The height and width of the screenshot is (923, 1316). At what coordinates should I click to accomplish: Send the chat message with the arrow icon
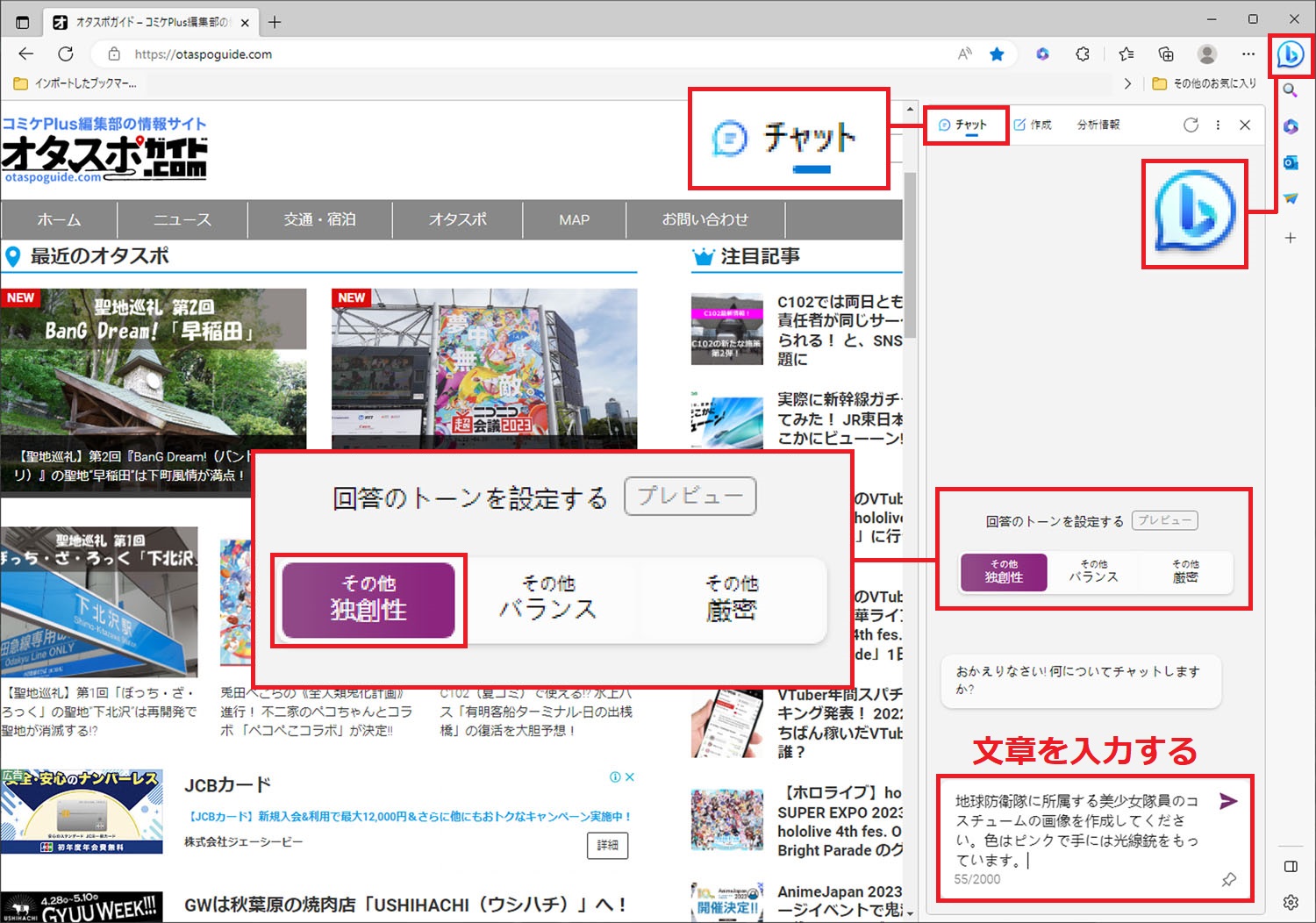pos(1227,800)
